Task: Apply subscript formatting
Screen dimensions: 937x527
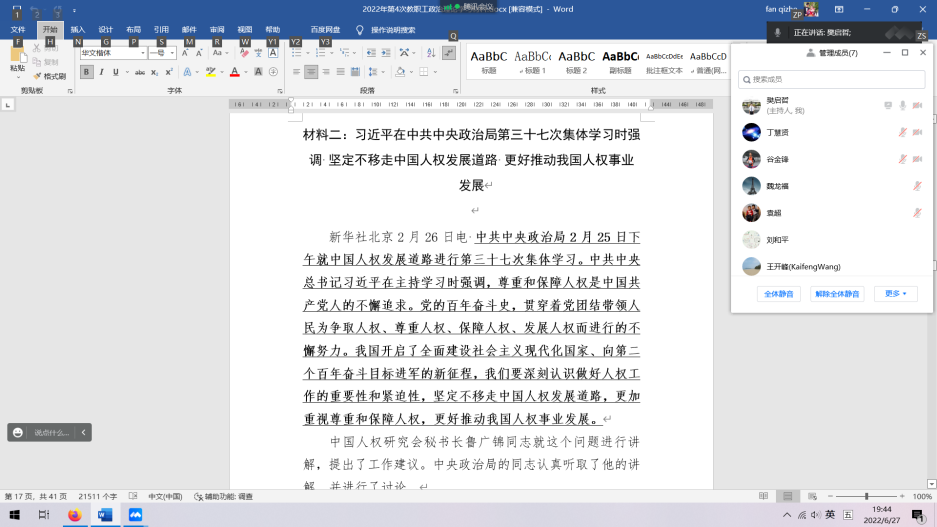Action: click(x=154, y=72)
